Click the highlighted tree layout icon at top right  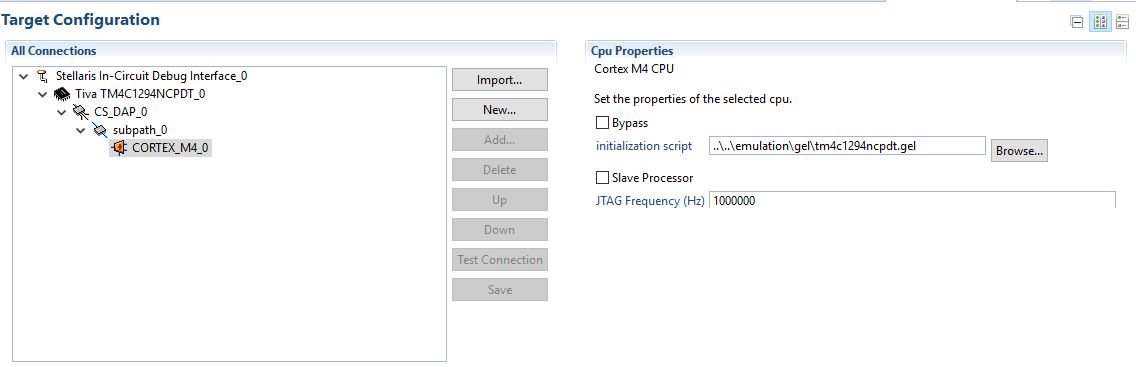pyautogui.click(x=1100, y=22)
